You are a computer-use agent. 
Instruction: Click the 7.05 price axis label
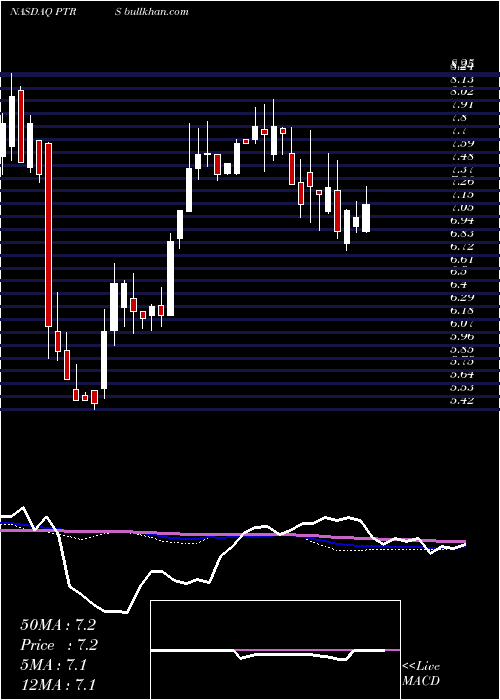(462, 208)
